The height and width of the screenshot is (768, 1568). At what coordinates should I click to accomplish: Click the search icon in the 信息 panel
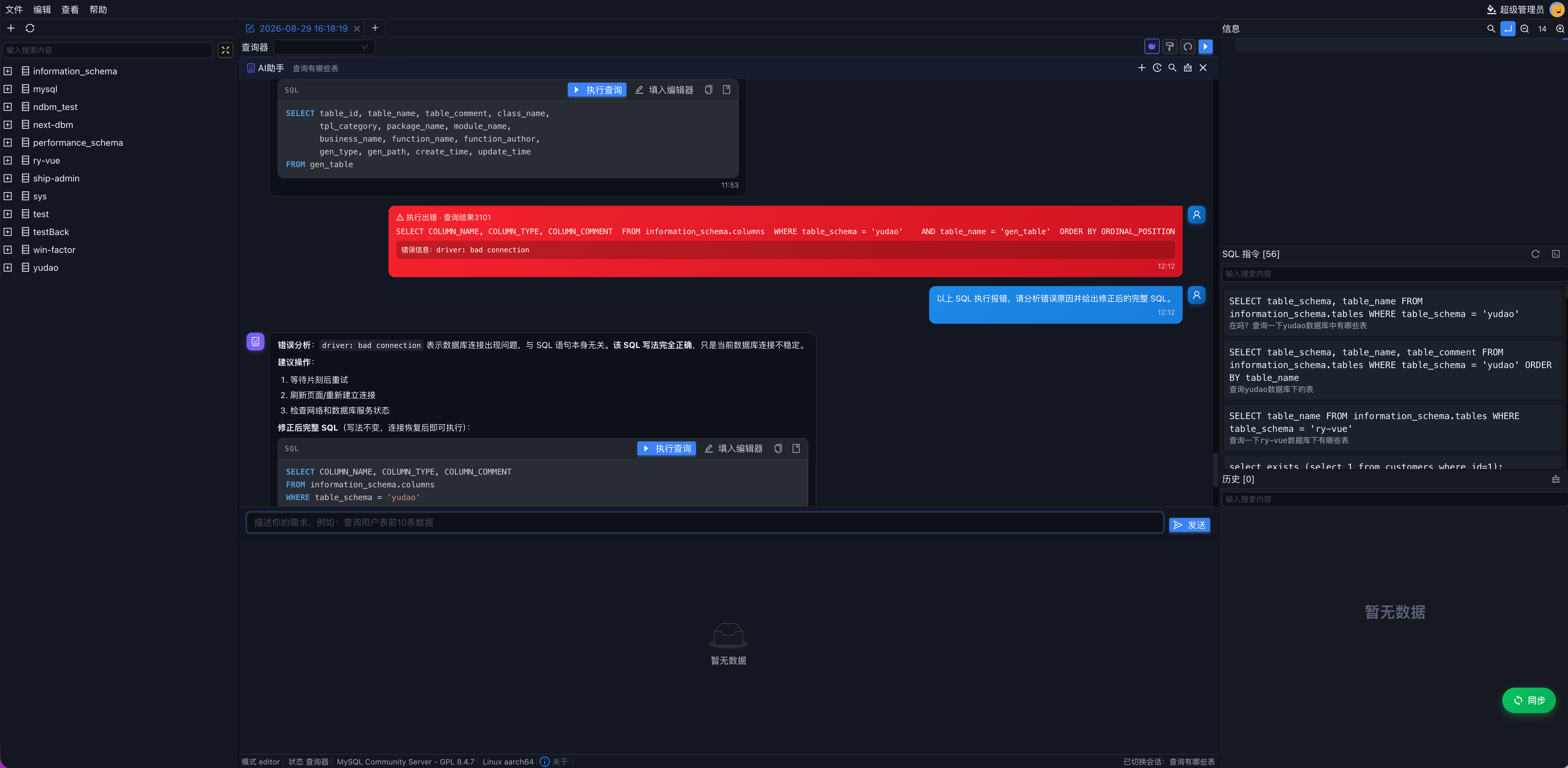(1491, 29)
